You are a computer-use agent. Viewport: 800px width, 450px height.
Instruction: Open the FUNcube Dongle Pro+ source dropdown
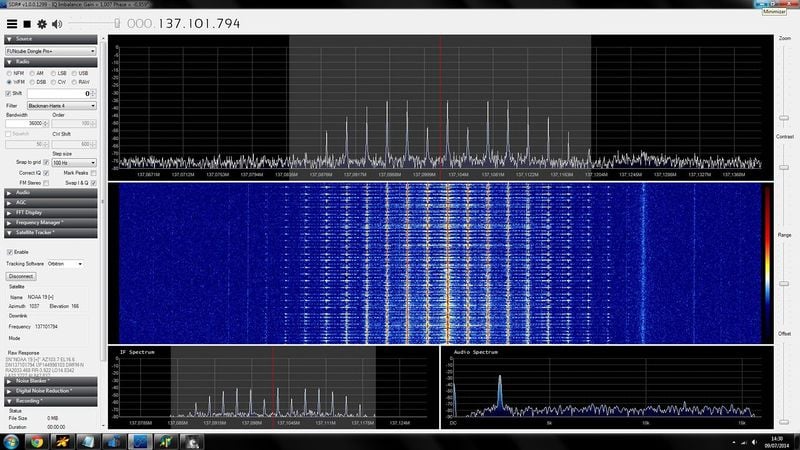[x=51, y=51]
